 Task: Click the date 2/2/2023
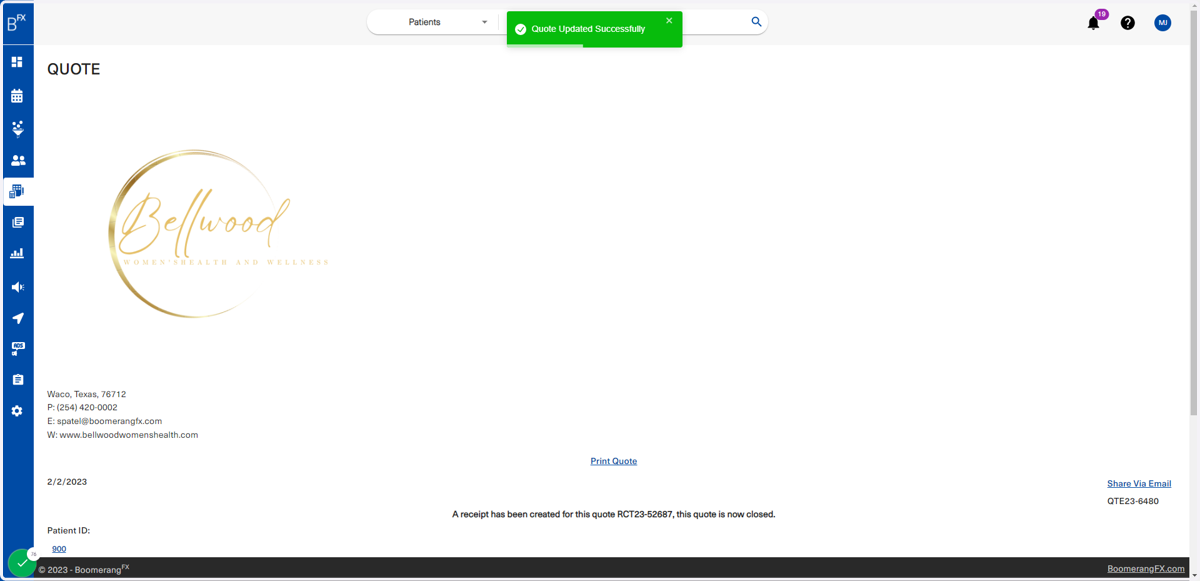click(67, 482)
